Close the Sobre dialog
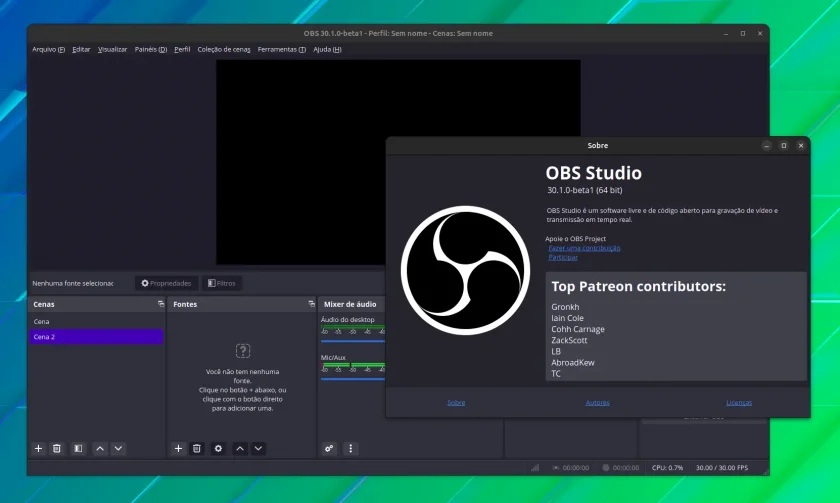Viewport: 840px width, 503px height. 801,146
